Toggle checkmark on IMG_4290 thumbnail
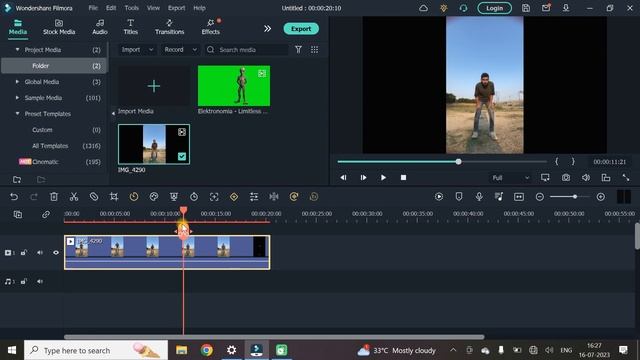The height and width of the screenshot is (360, 640). [182, 156]
